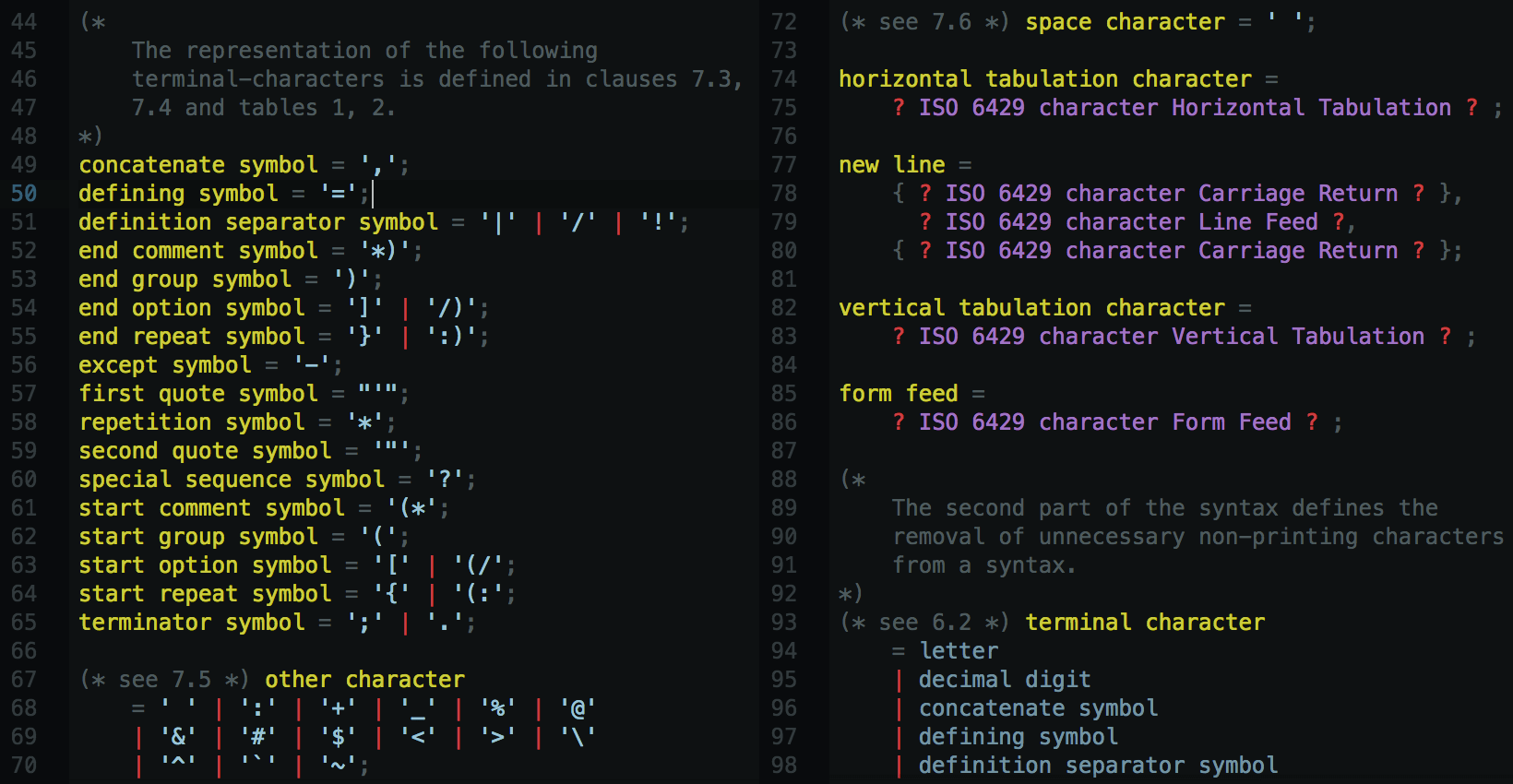Viewport: 1513px width, 784px height.
Task: Click 'ISO 6429 character Form Feed' text
Action: [x=1105, y=422]
